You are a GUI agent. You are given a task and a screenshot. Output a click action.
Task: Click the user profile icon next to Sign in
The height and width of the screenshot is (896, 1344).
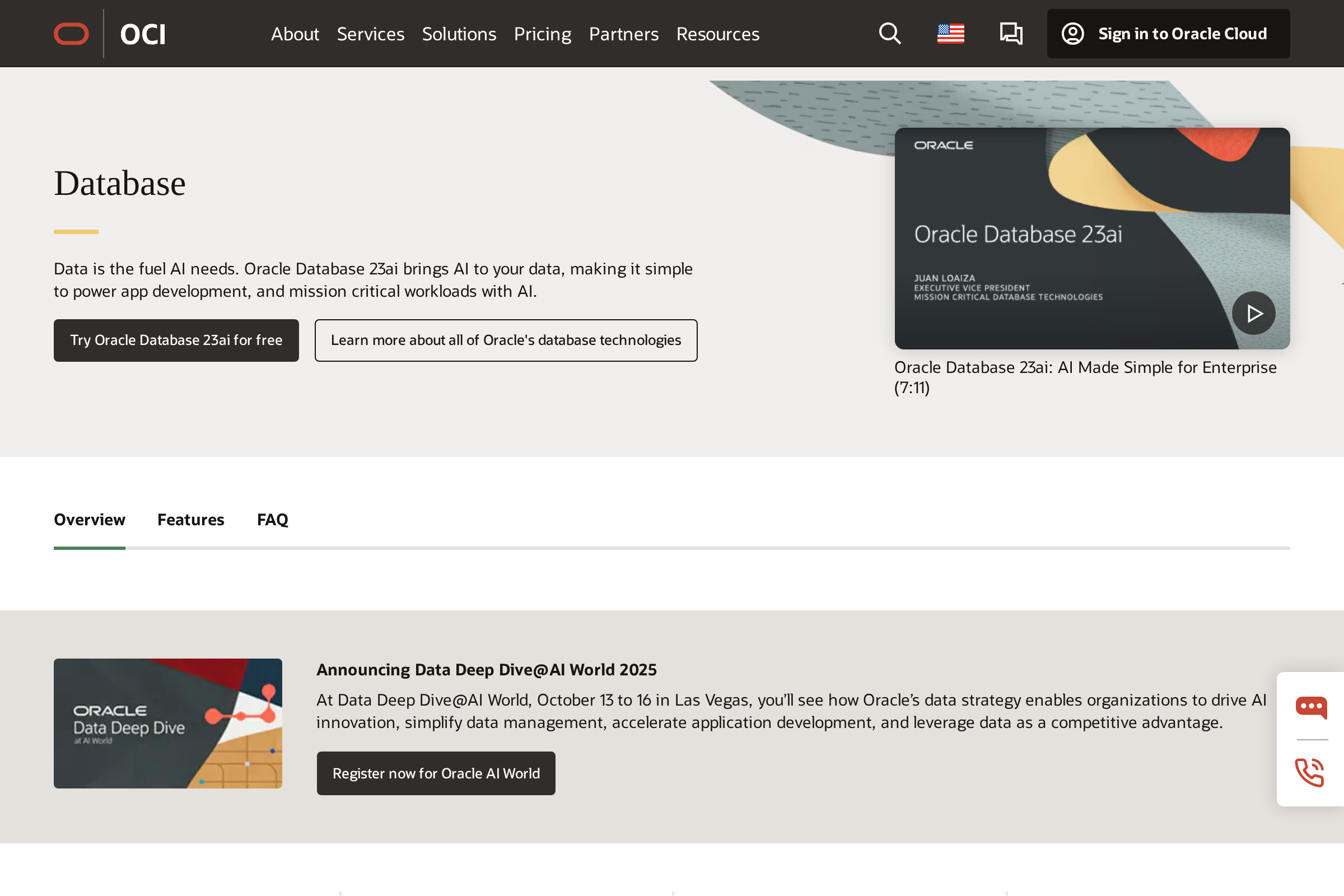click(1072, 34)
